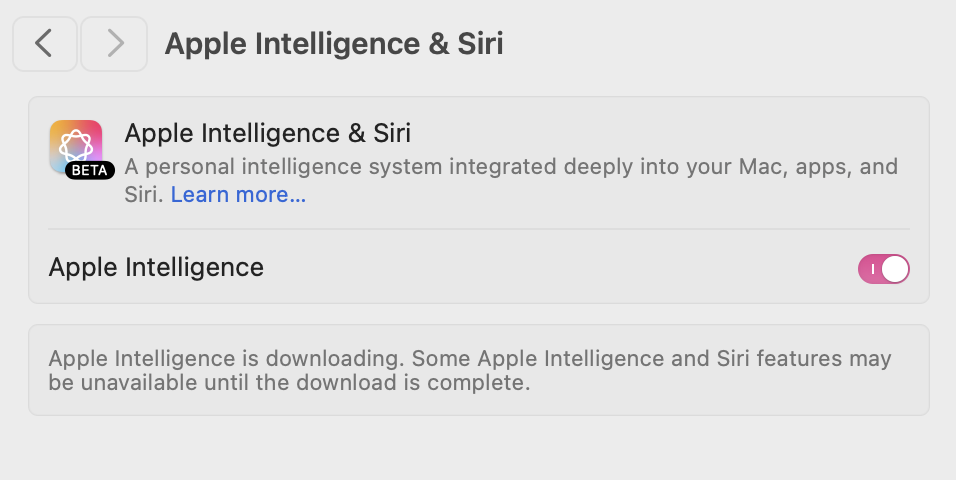Click empty space right of the page title
Screen dimensions: 956x480
(720, 43)
